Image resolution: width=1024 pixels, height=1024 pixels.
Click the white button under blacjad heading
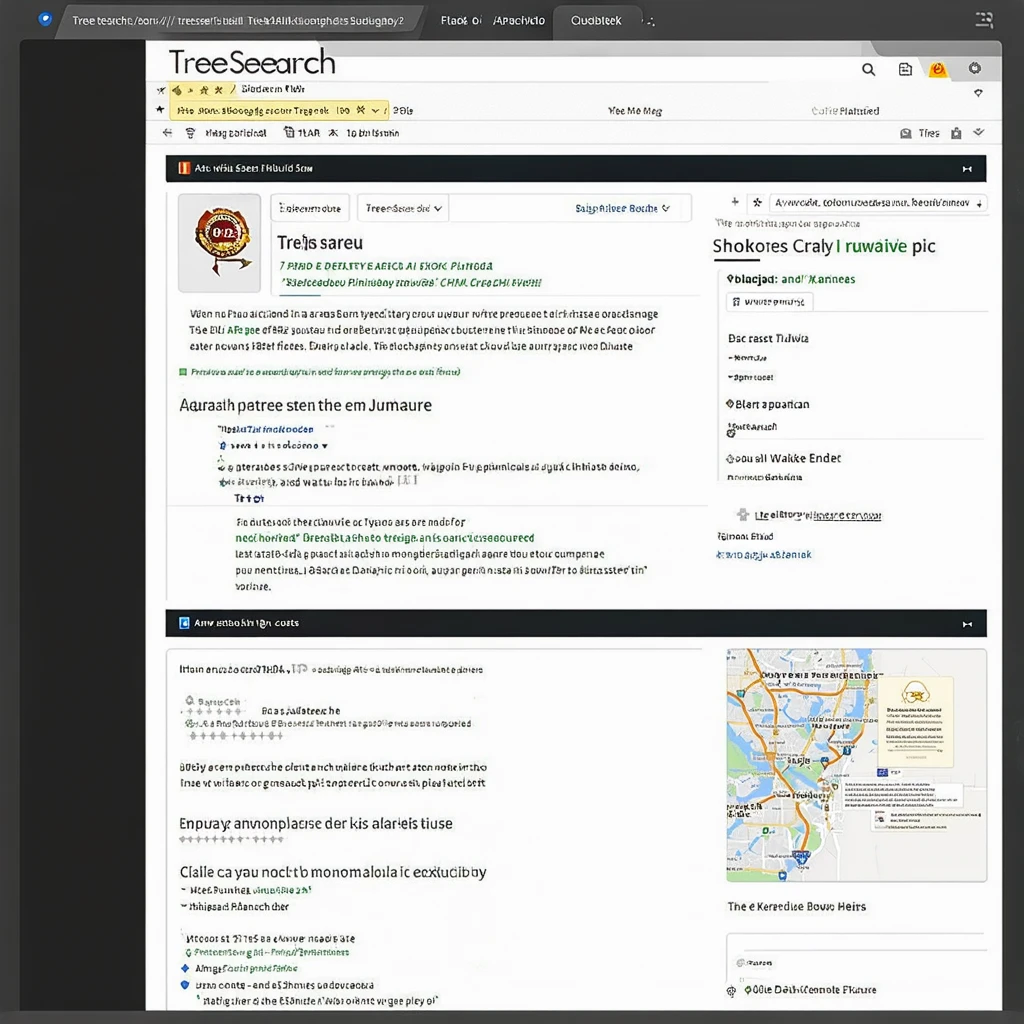(x=769, y=302)
